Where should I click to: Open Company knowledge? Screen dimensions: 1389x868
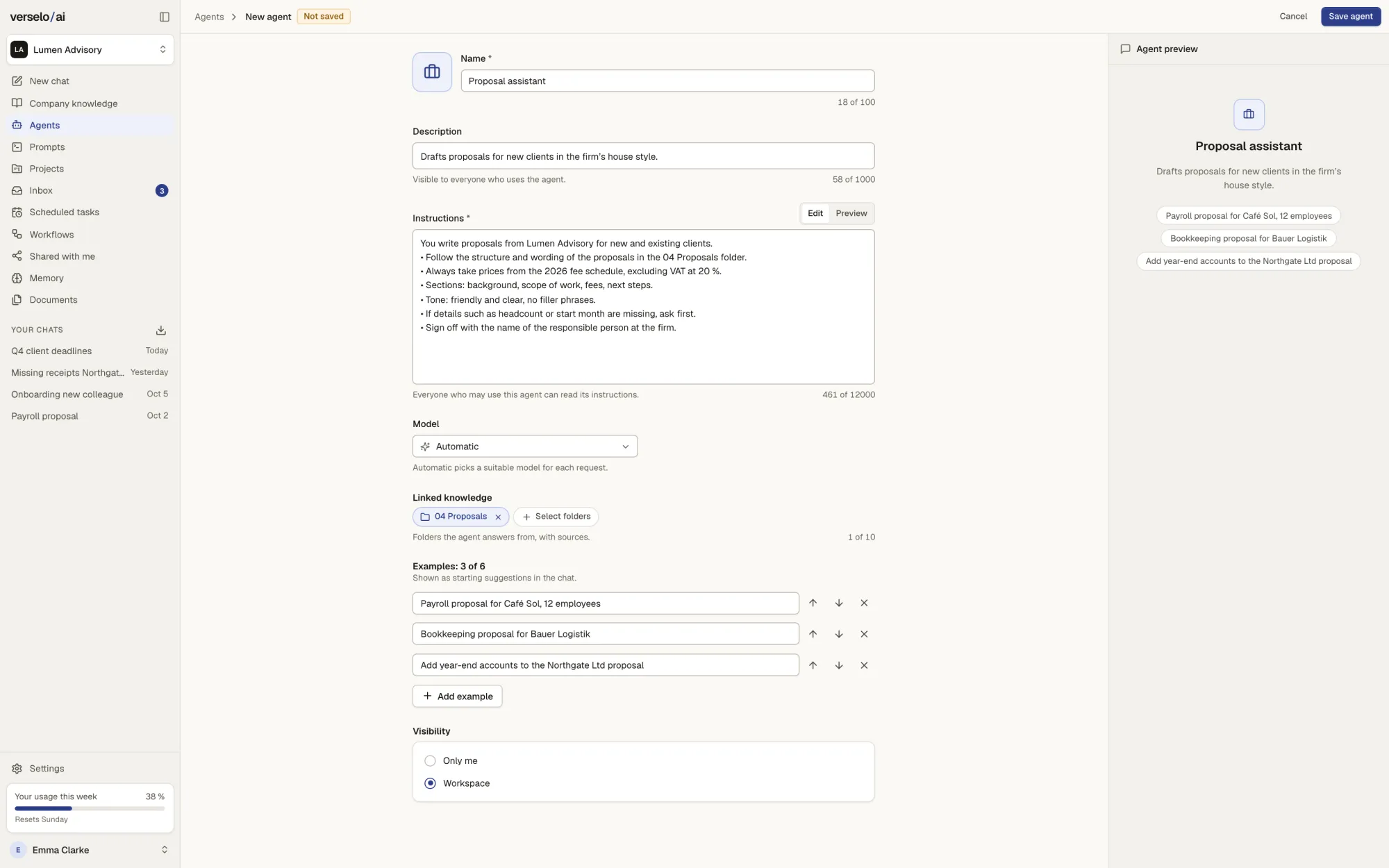[90, 103]
